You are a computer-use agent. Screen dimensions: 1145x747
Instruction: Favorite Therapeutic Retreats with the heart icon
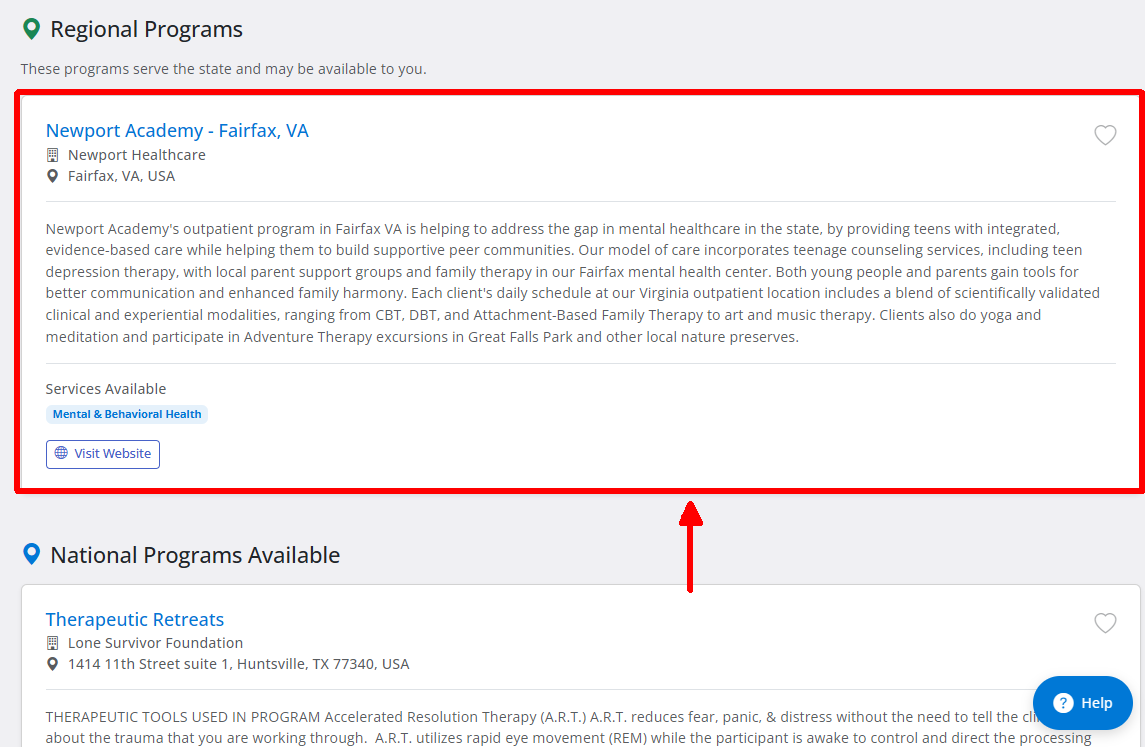click(1105, 623)
